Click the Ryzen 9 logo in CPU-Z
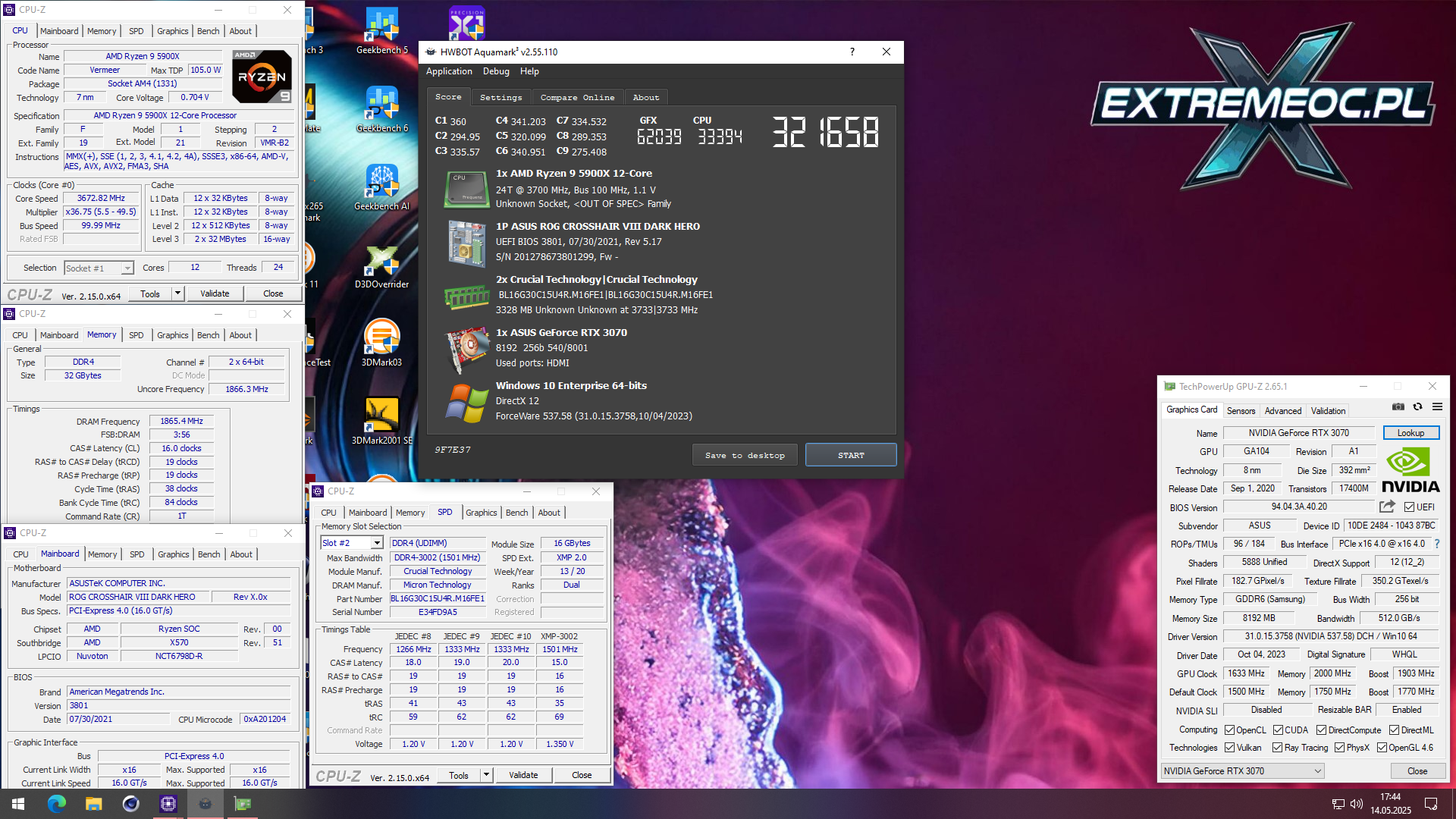 pos(261,77)
